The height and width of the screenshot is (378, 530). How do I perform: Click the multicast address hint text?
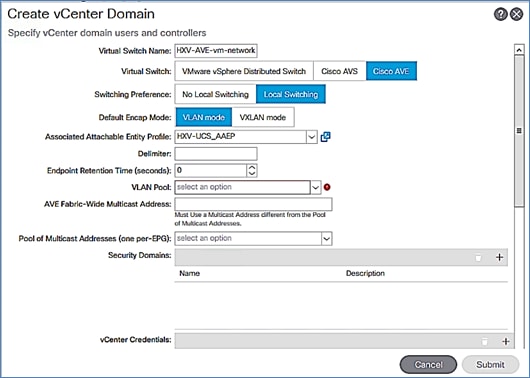tap(250, 219)
